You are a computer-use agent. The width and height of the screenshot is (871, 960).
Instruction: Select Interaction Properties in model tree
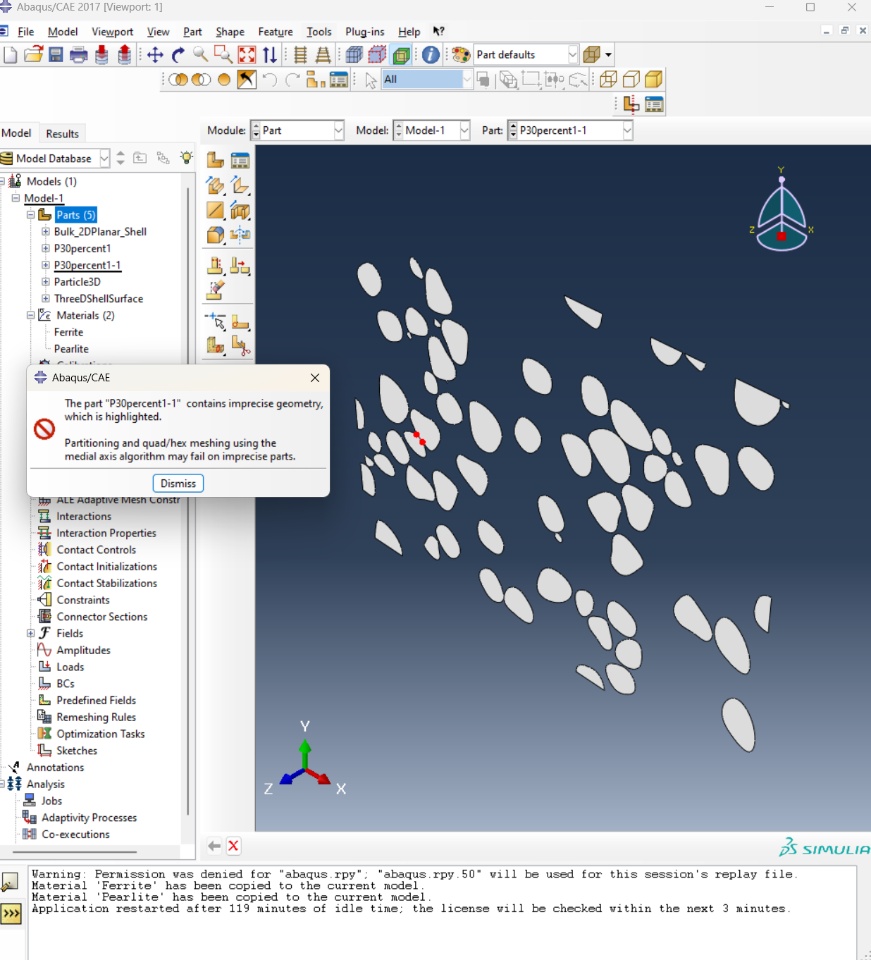point(106,533)
